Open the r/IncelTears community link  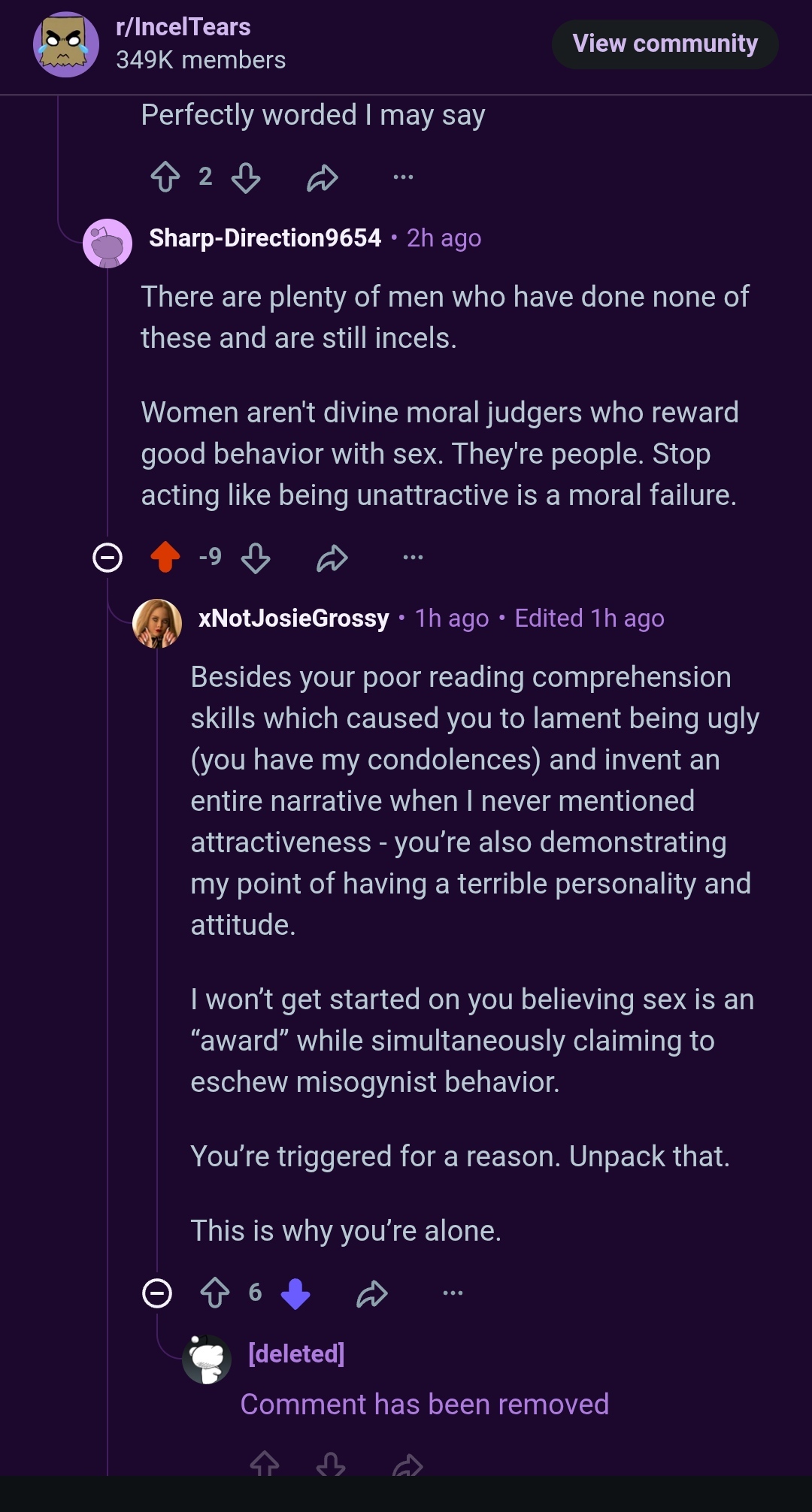pos(183,27)
